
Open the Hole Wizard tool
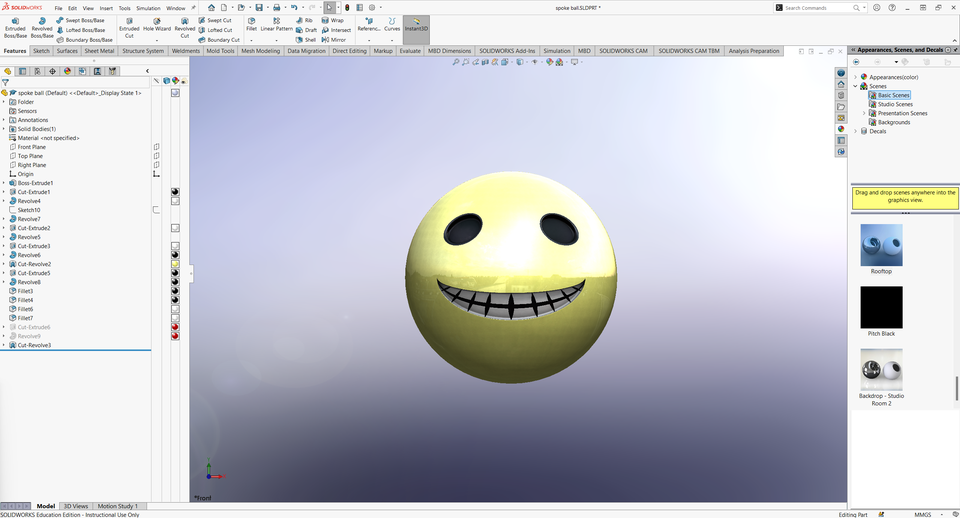(156, 25)
